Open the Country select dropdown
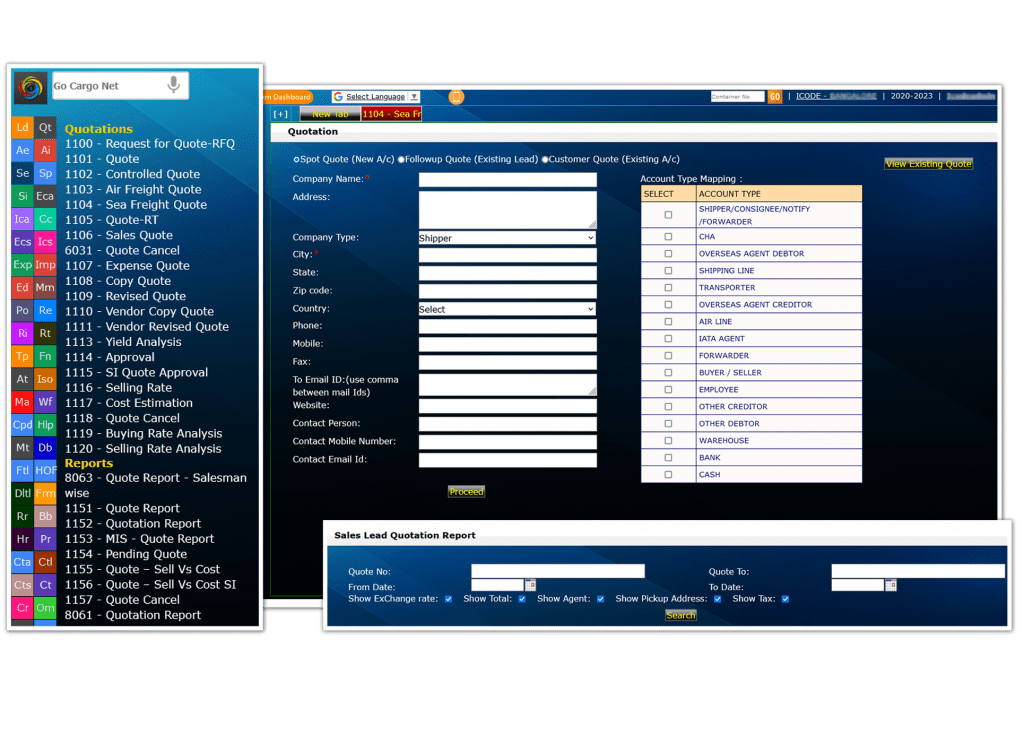The height and width of the screenshot is (743, 1024). [x=507, y=309]
